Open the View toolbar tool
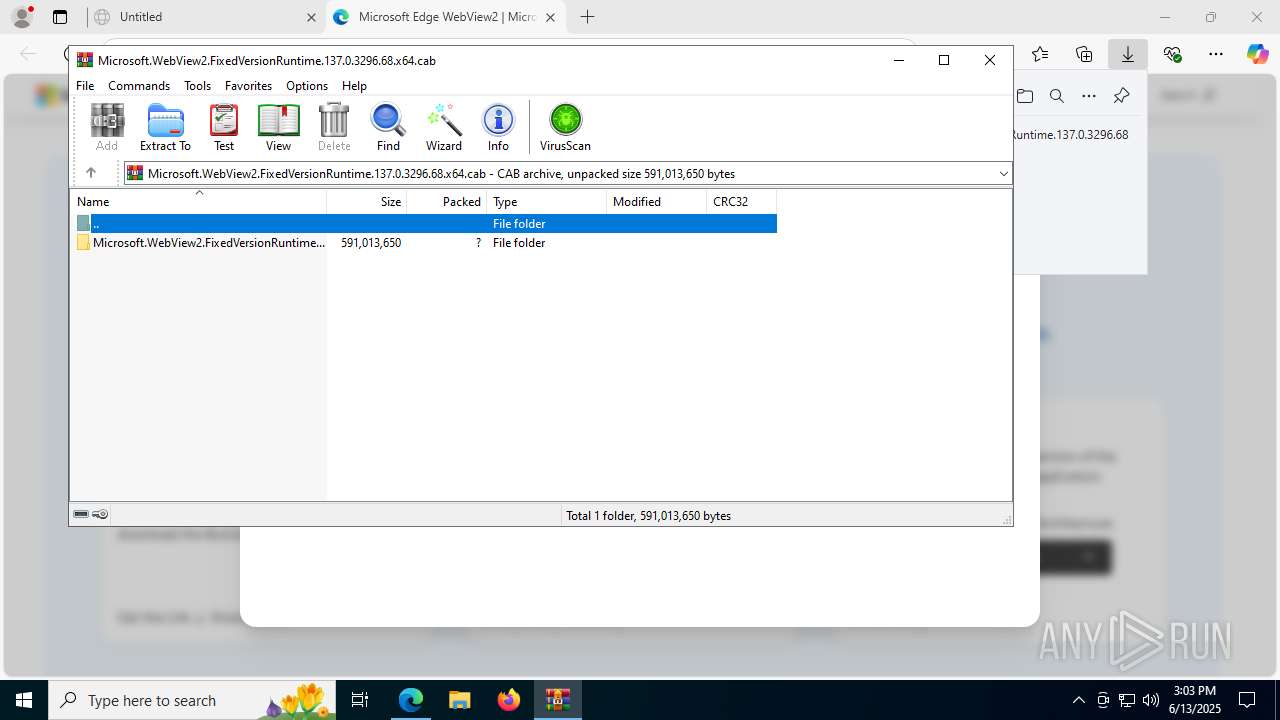Viewport: 1280px width, 720px height. [x=278, y=127]
